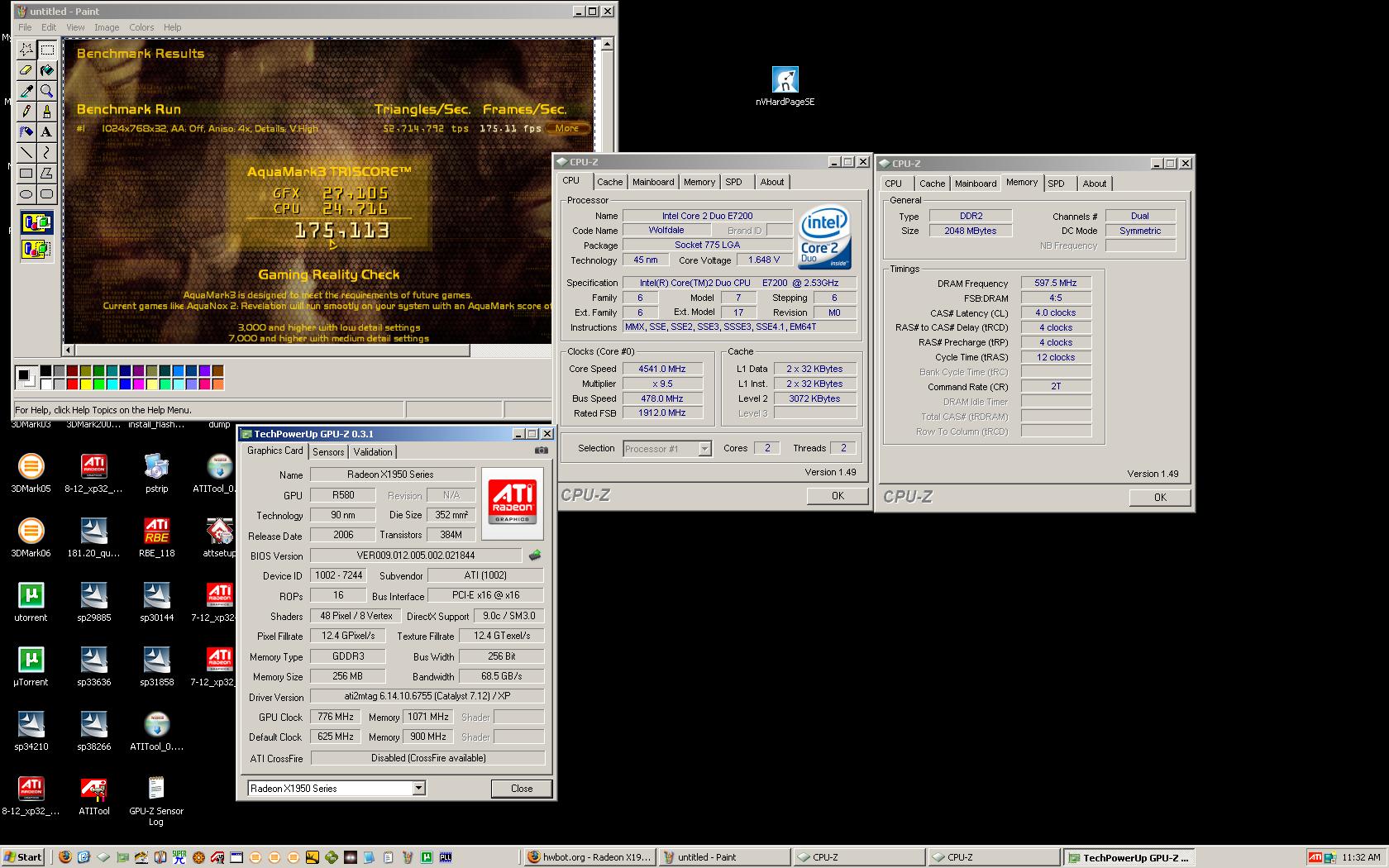Select the Text tool in Paint
Screen dimensions: 1389x868
click(47, 131)
